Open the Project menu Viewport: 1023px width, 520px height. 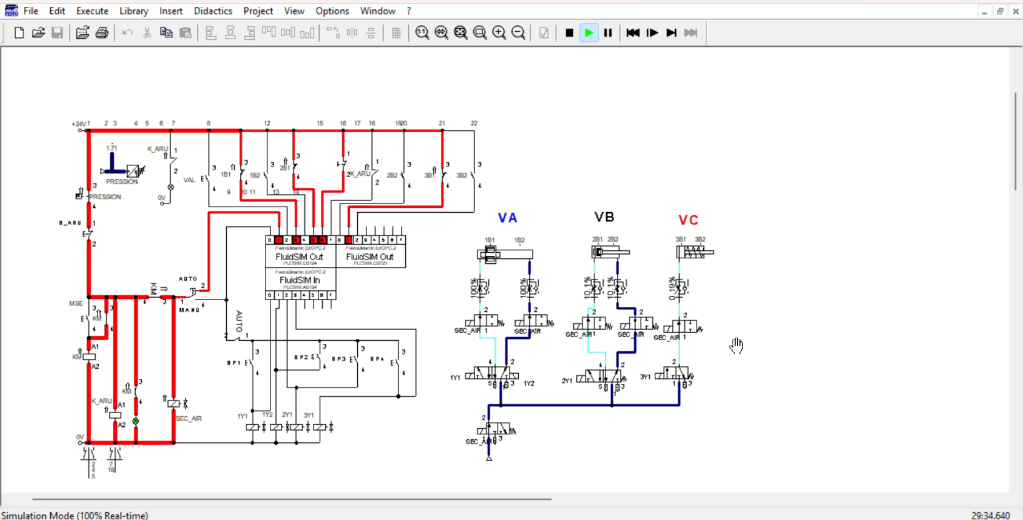(260, 11)
